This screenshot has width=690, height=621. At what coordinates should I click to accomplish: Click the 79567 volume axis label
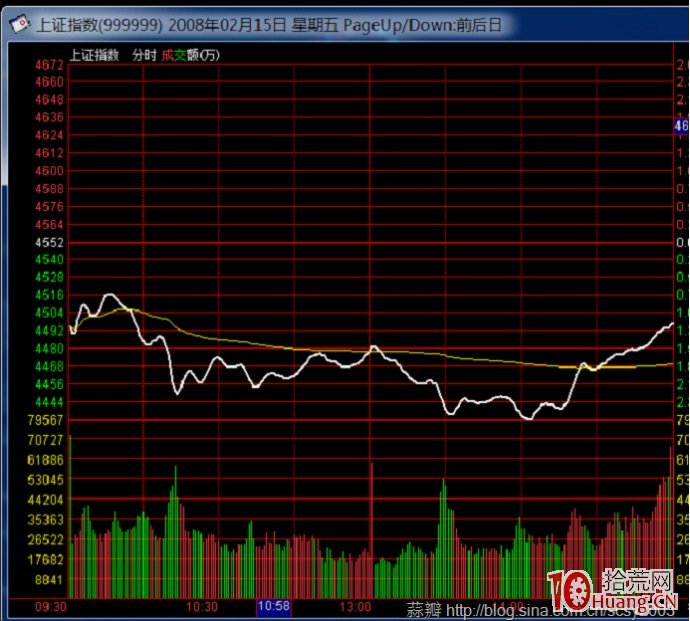(45, 420)
